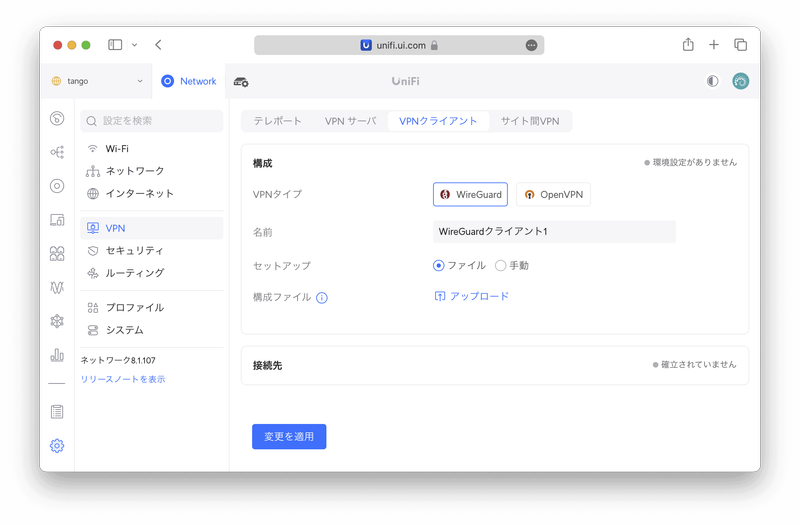
Task: Open page options menu in address bar
Action: pyautogui.click(x=531, y=45)
